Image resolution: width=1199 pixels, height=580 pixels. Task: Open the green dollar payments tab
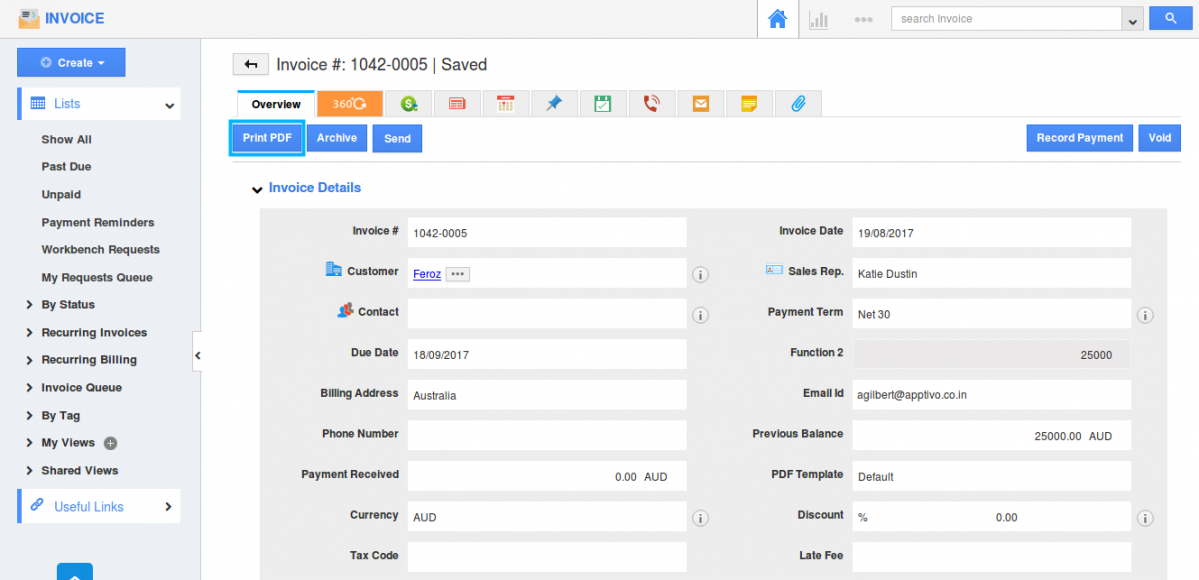coord(408,104)
